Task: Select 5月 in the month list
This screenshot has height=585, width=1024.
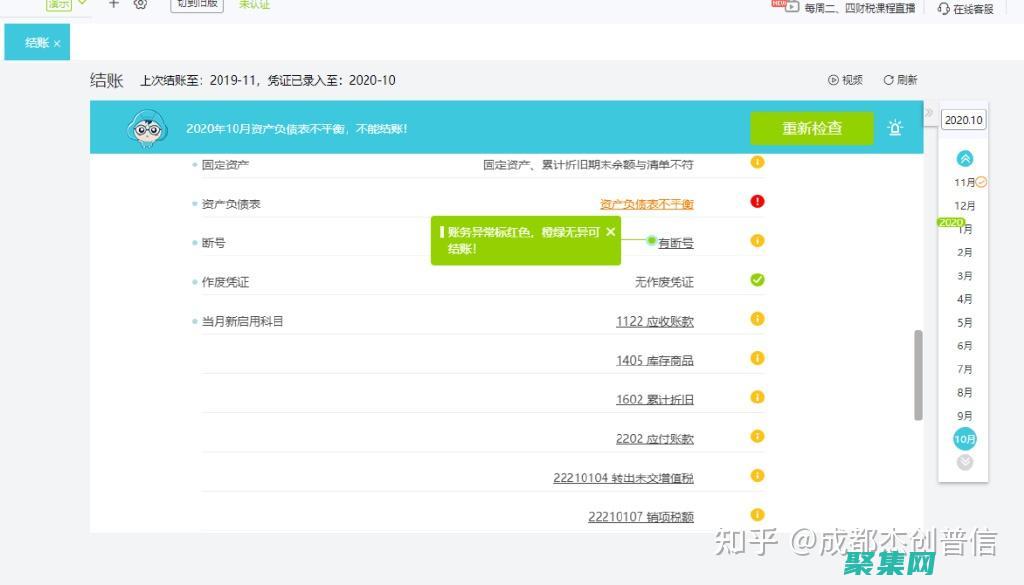Action: (x=963, y=322)
